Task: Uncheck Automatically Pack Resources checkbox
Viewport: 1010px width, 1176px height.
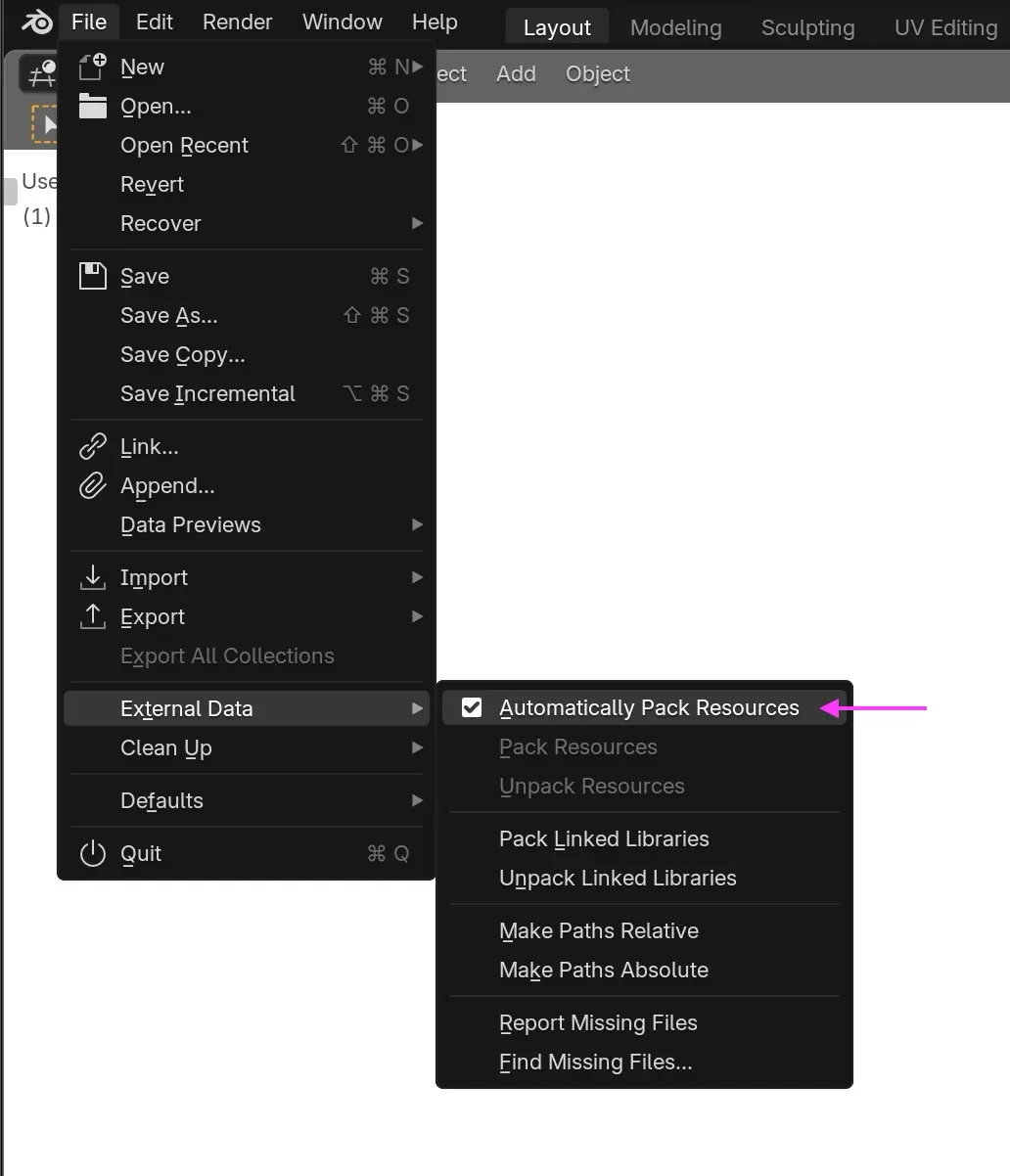Action: tap(472, 707)
